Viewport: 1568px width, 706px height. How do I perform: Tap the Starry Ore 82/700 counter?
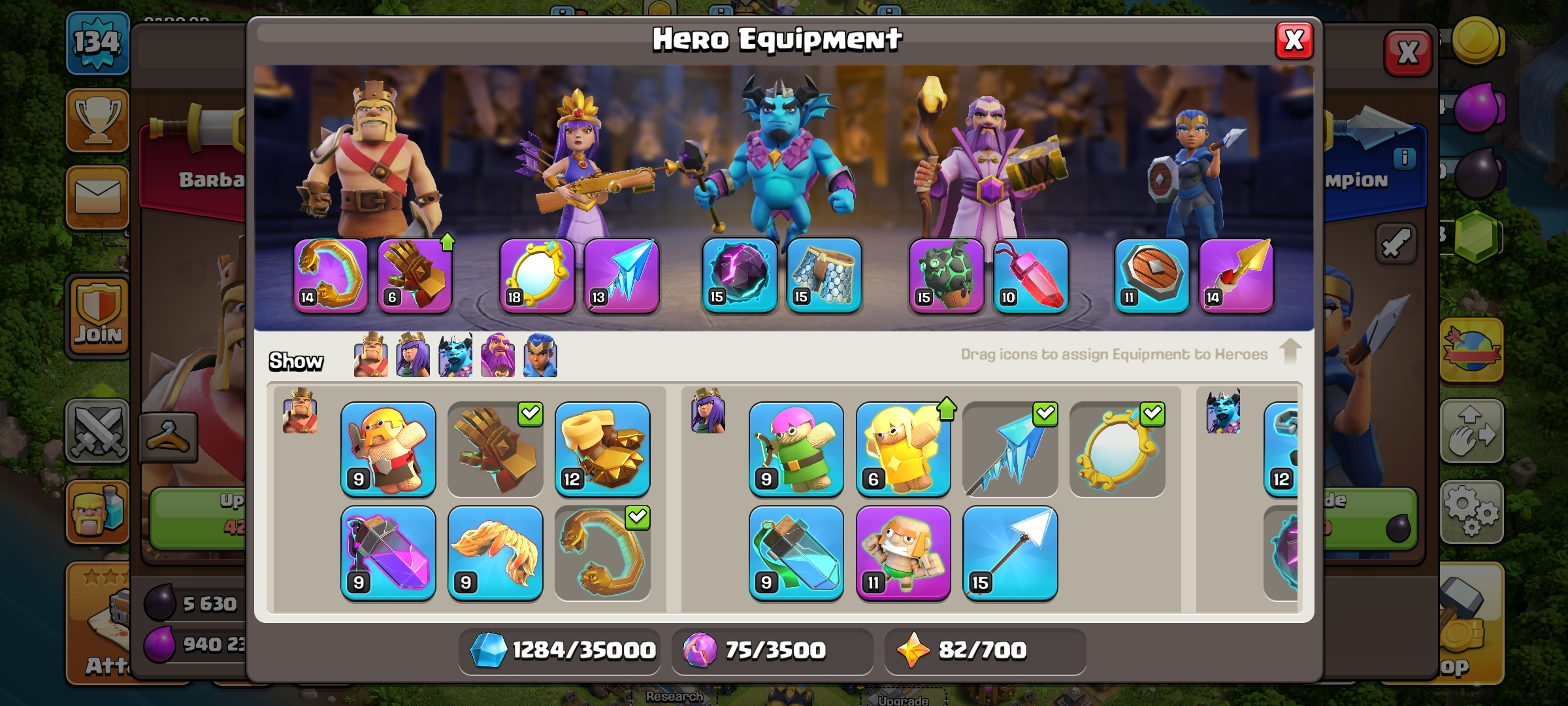985,650
